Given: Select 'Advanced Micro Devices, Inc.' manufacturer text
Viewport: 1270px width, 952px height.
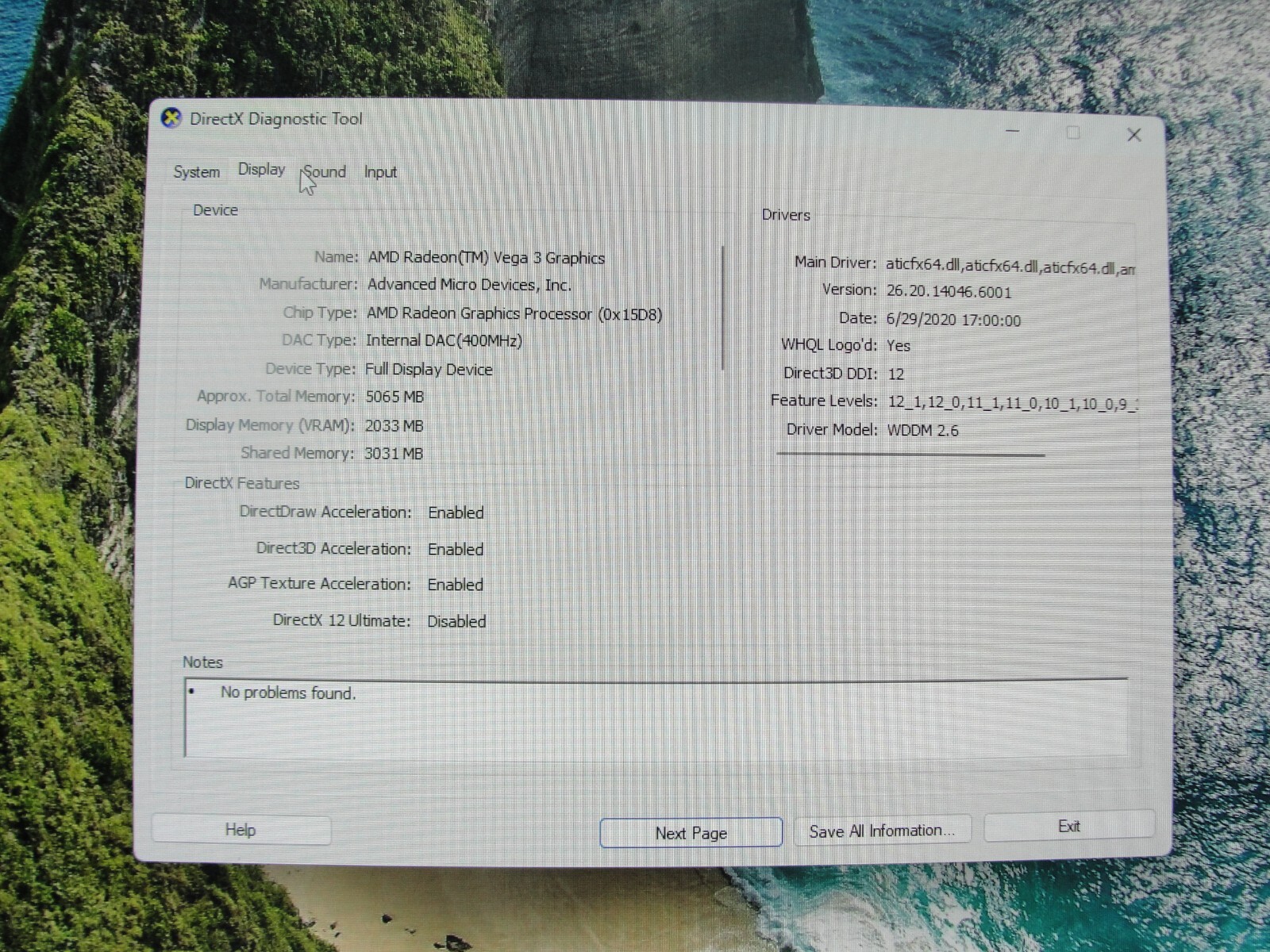Looking at the screenshot, I should [469, 285].
